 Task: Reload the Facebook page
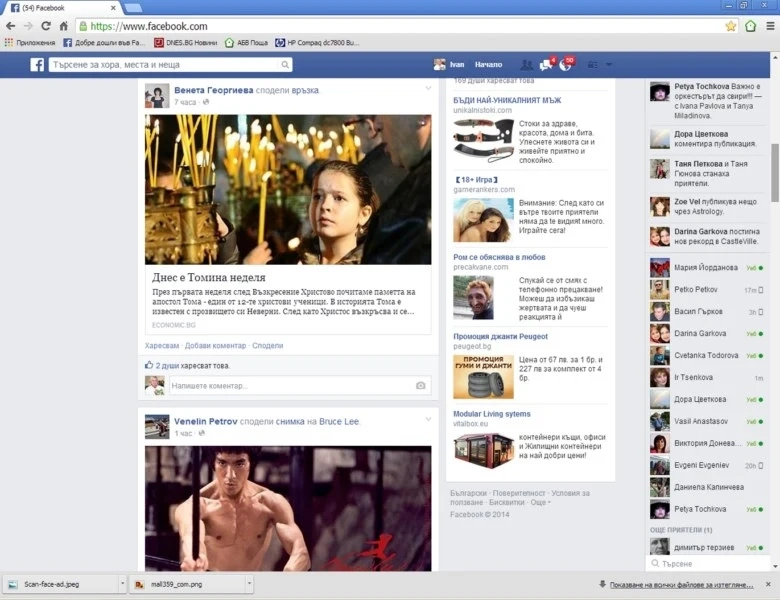[x=46, y=26]
